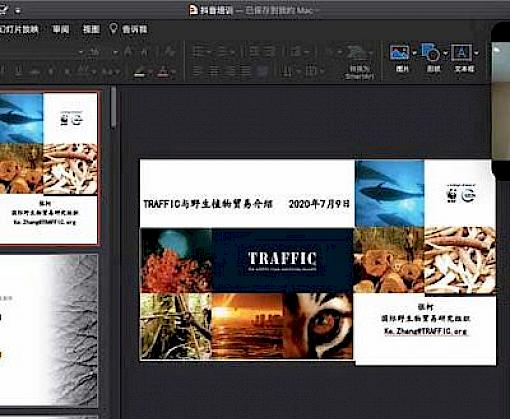
Task: Click the Tell Me text field
Action: click(135, 29)
